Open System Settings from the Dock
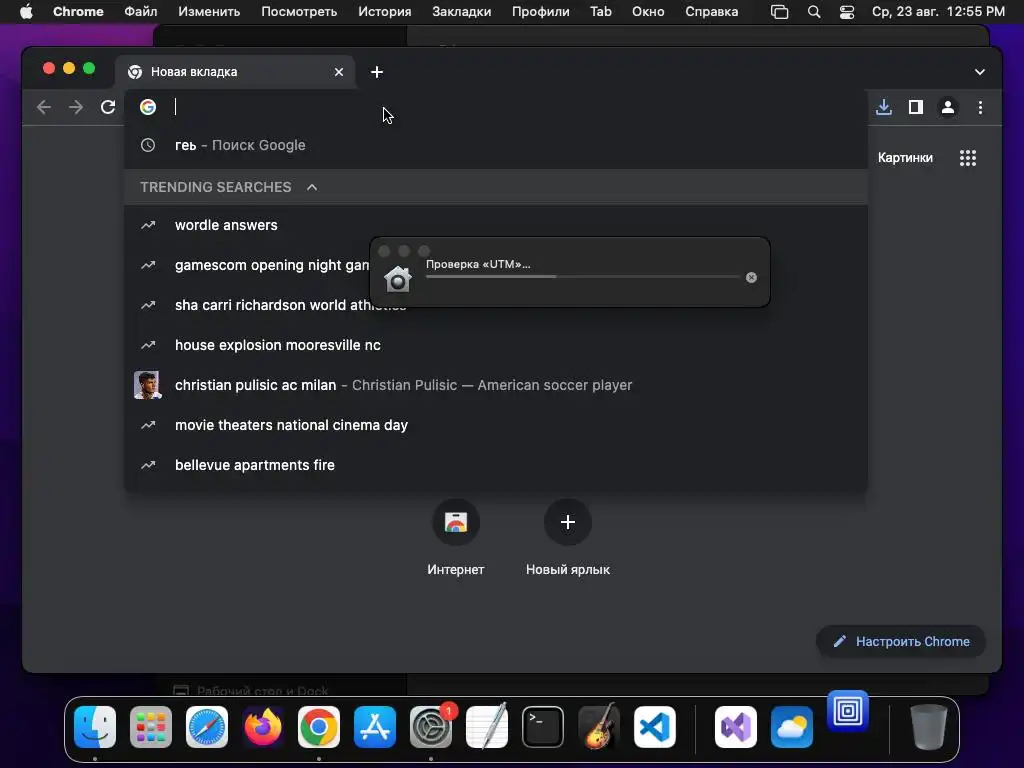This screenshot has width=1024, height=768. (x=431, y=727)
